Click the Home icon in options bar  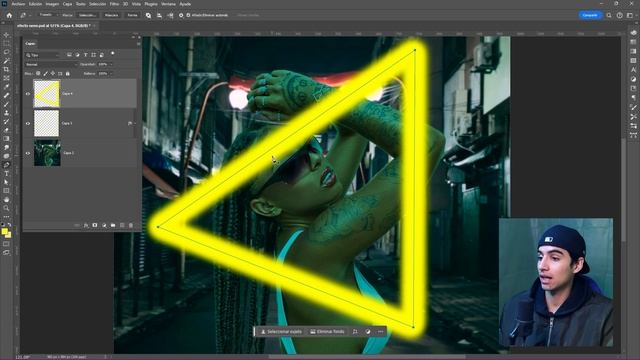pyautogui.click(x=9, y=15)
